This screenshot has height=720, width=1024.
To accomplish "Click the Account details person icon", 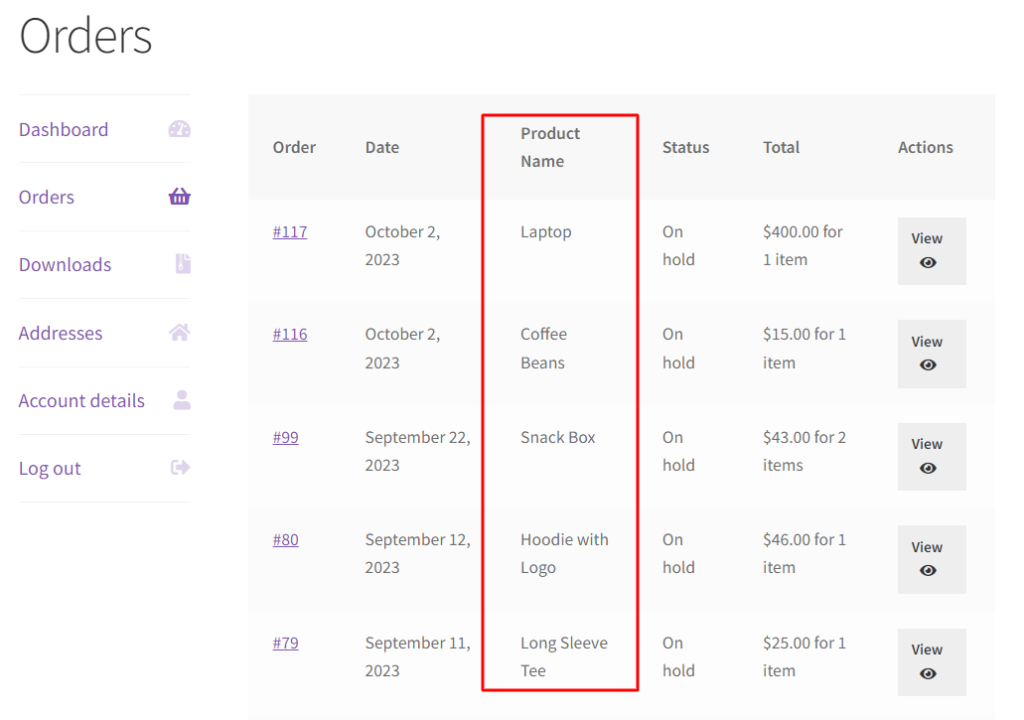I will [182, 399].
